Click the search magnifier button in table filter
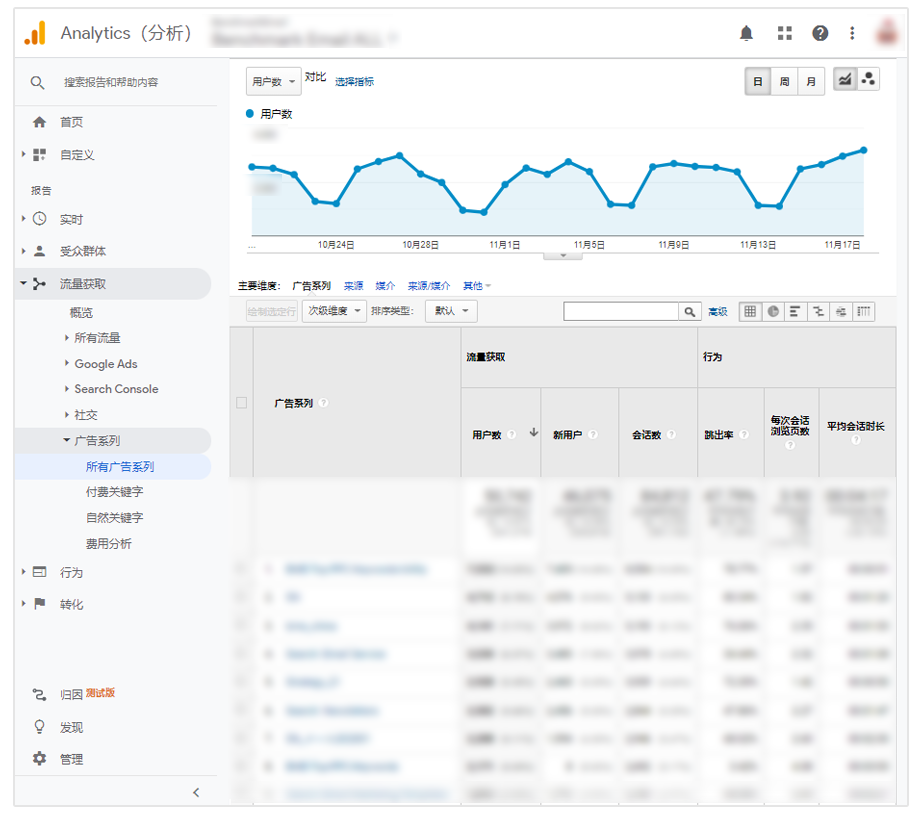The height and width of the screenshot is (814, 922). (690, 312)
